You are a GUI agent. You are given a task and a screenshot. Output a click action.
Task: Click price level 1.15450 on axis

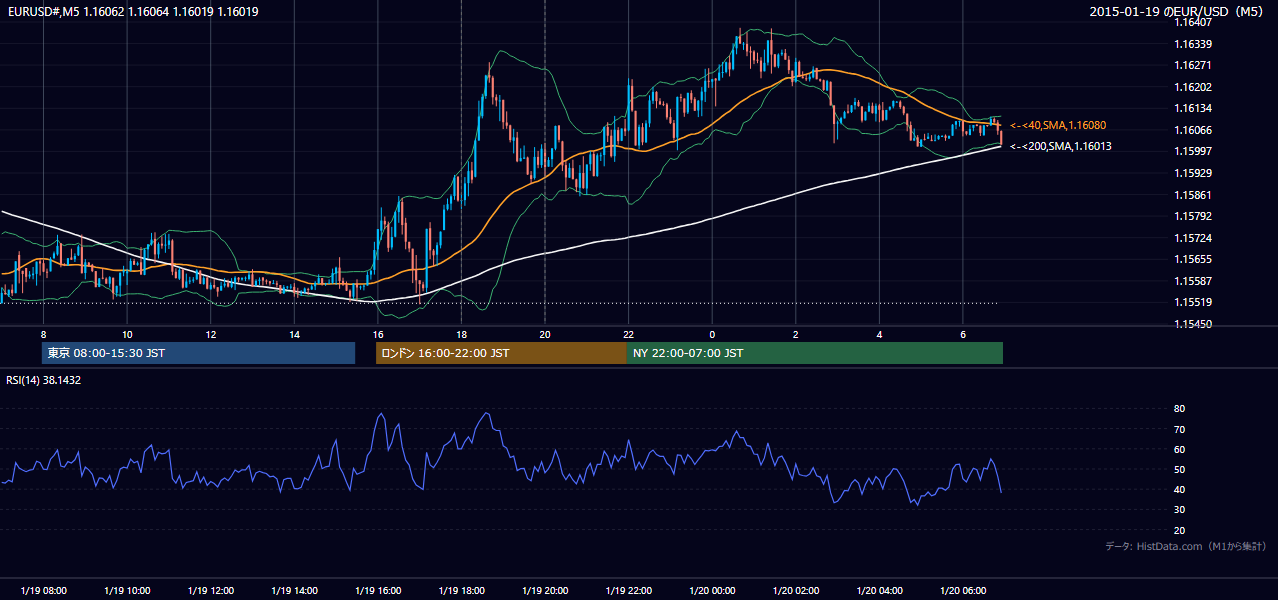tap(1193, 324)
